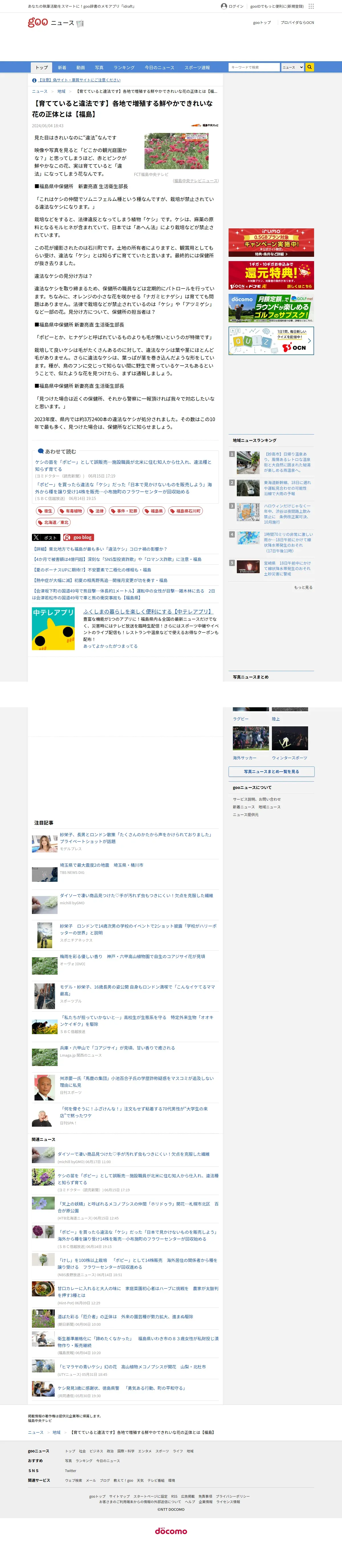The image size is (342, 1568).
Task: Click the docomo footer logo
Action: pos(171,1531)
